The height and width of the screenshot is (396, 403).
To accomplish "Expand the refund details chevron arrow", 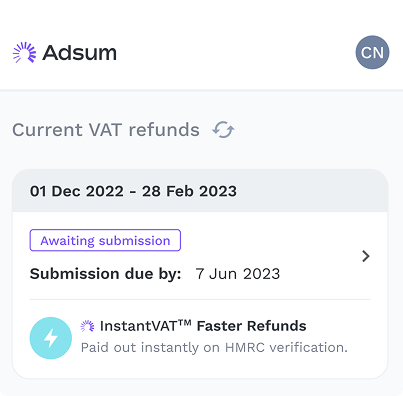I will click(x=366, y=256).
